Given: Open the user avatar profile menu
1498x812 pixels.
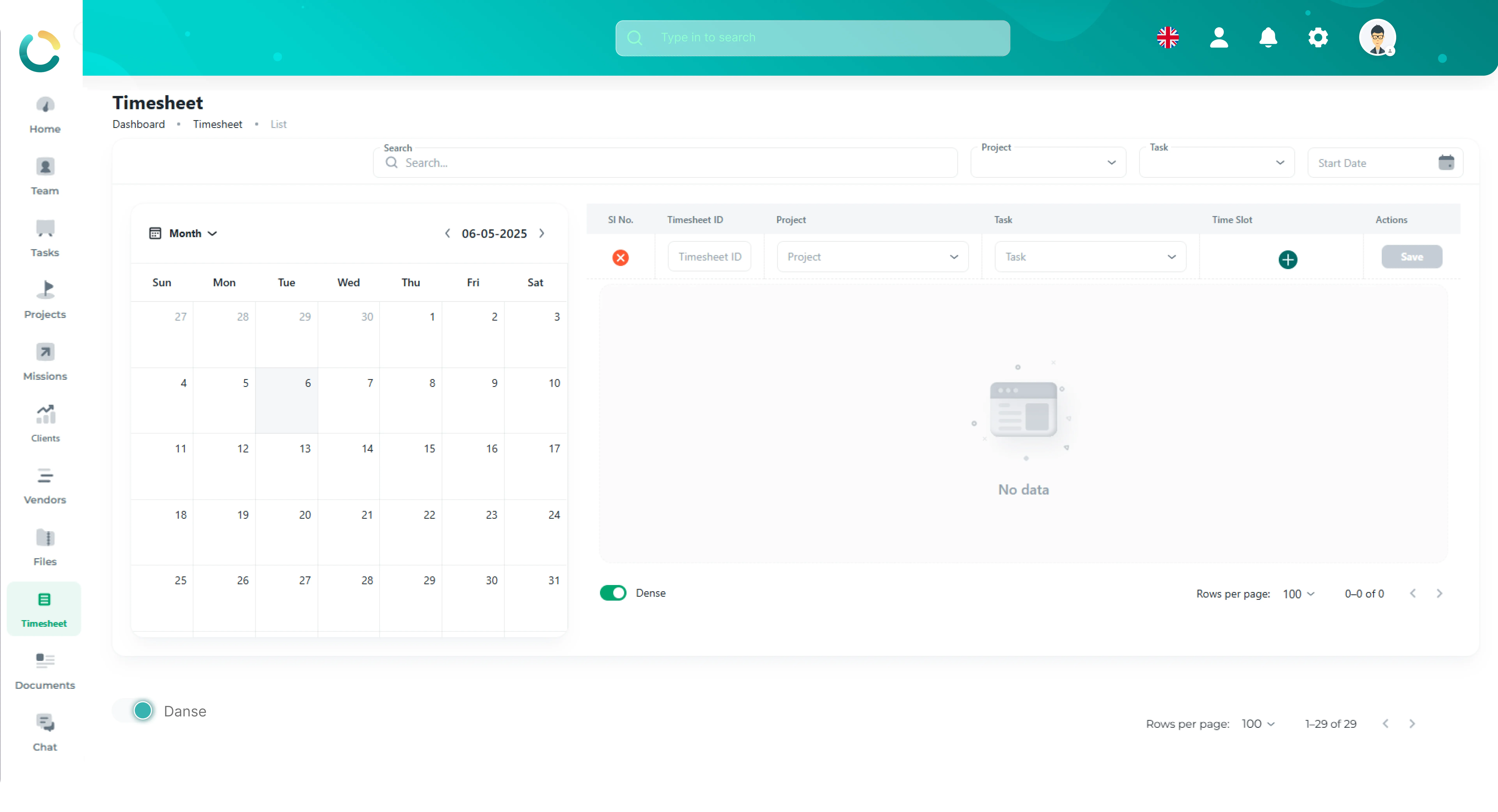Looking at the screenshot, I should [x=1378, y=38].
